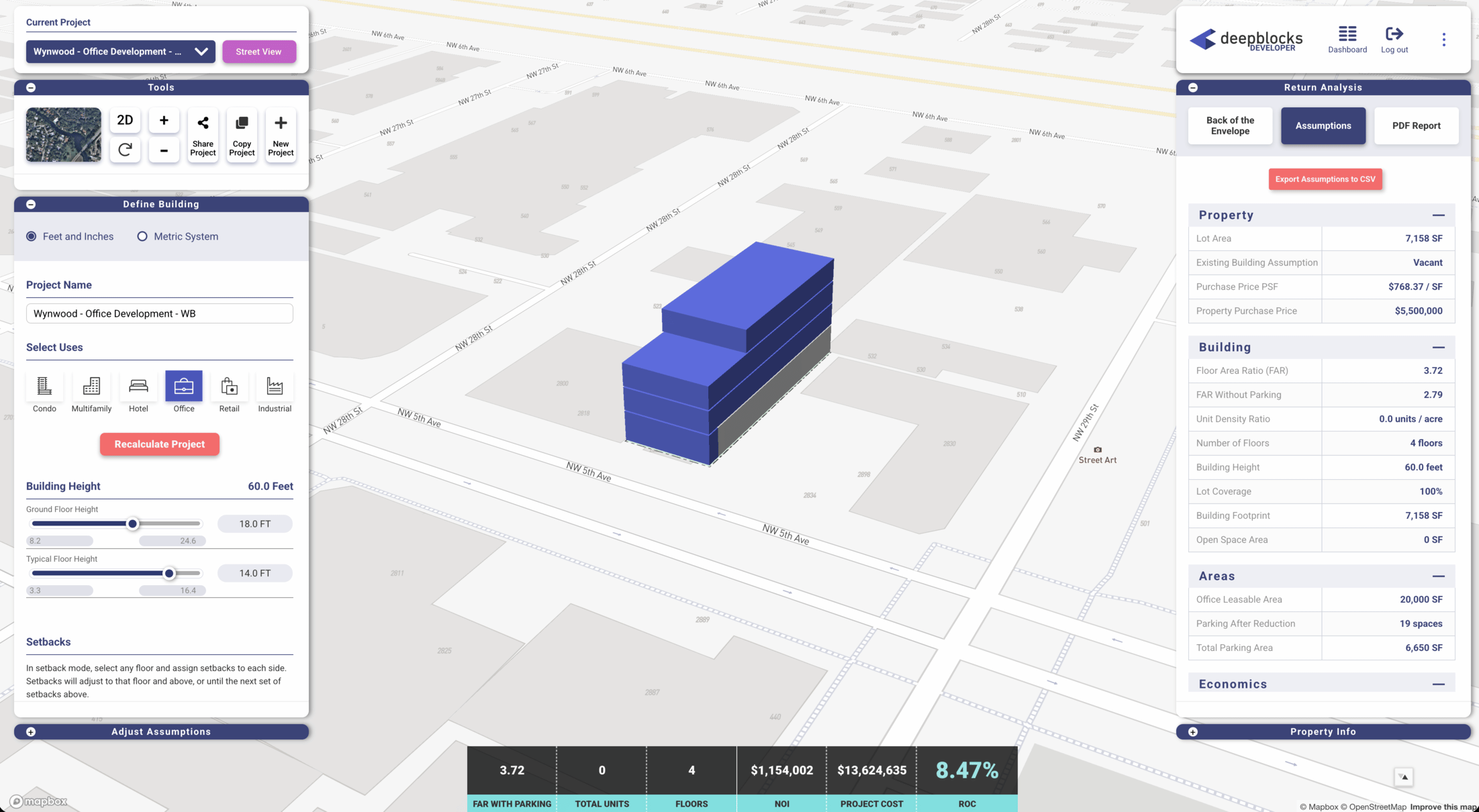Click the 60.0 feet building height value

1423,467
